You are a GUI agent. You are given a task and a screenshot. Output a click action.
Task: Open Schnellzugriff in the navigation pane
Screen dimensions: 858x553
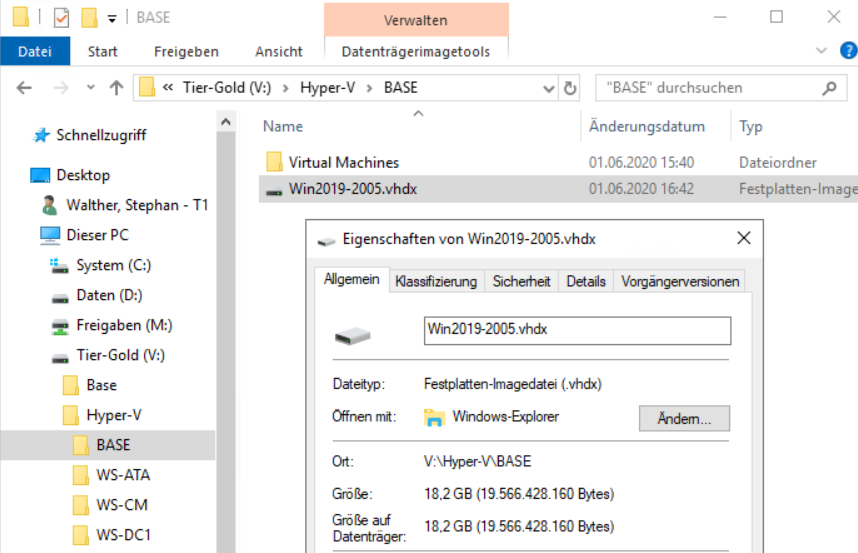[101, 135]
